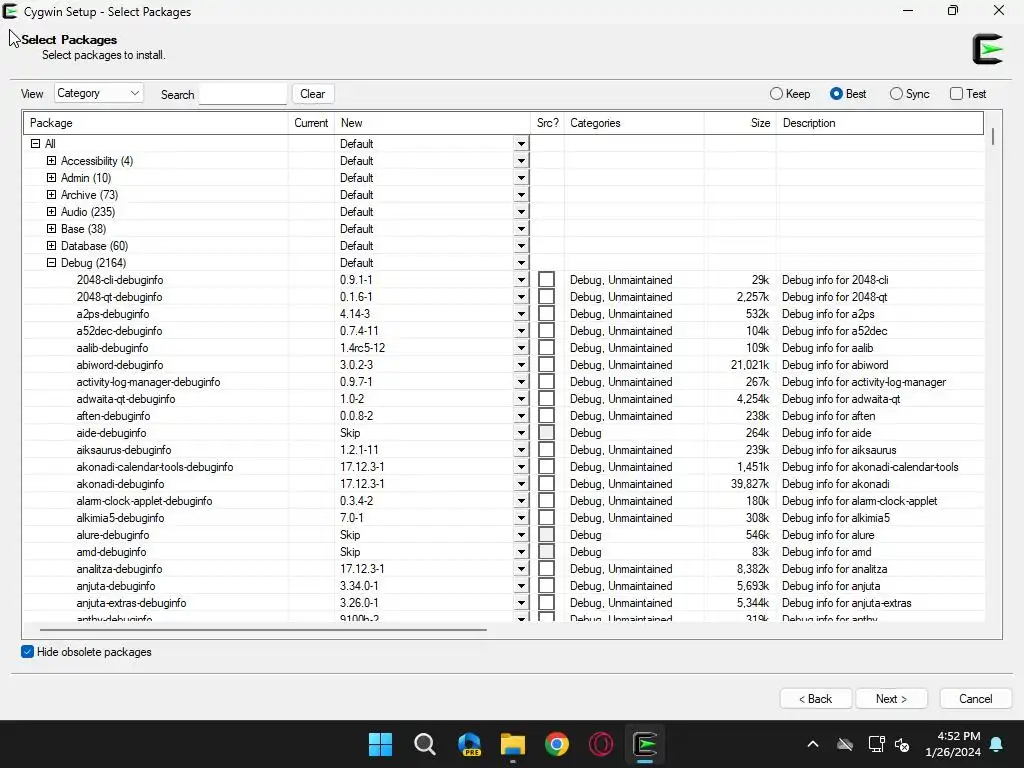Click the horizontal scrollbar of package list

tap(263, 630)
